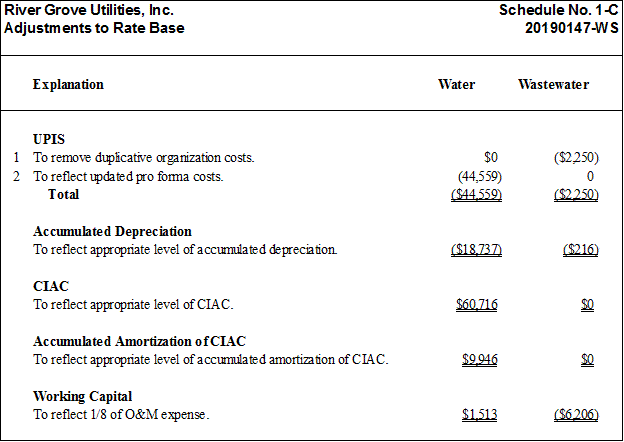Click the $9,946 amortization value
Screen dimensions: 624x442
pos(480,360)
